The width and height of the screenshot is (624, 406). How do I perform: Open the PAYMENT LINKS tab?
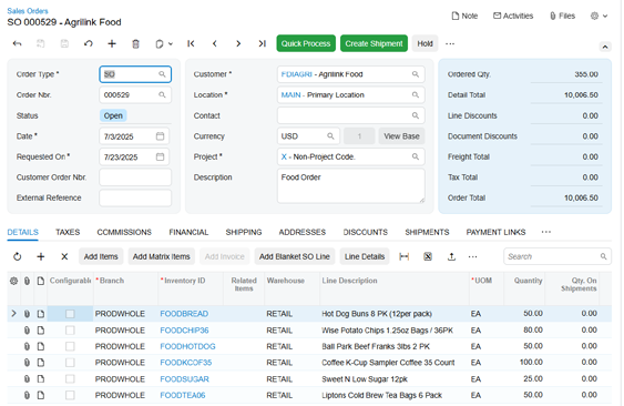point(496,232)
